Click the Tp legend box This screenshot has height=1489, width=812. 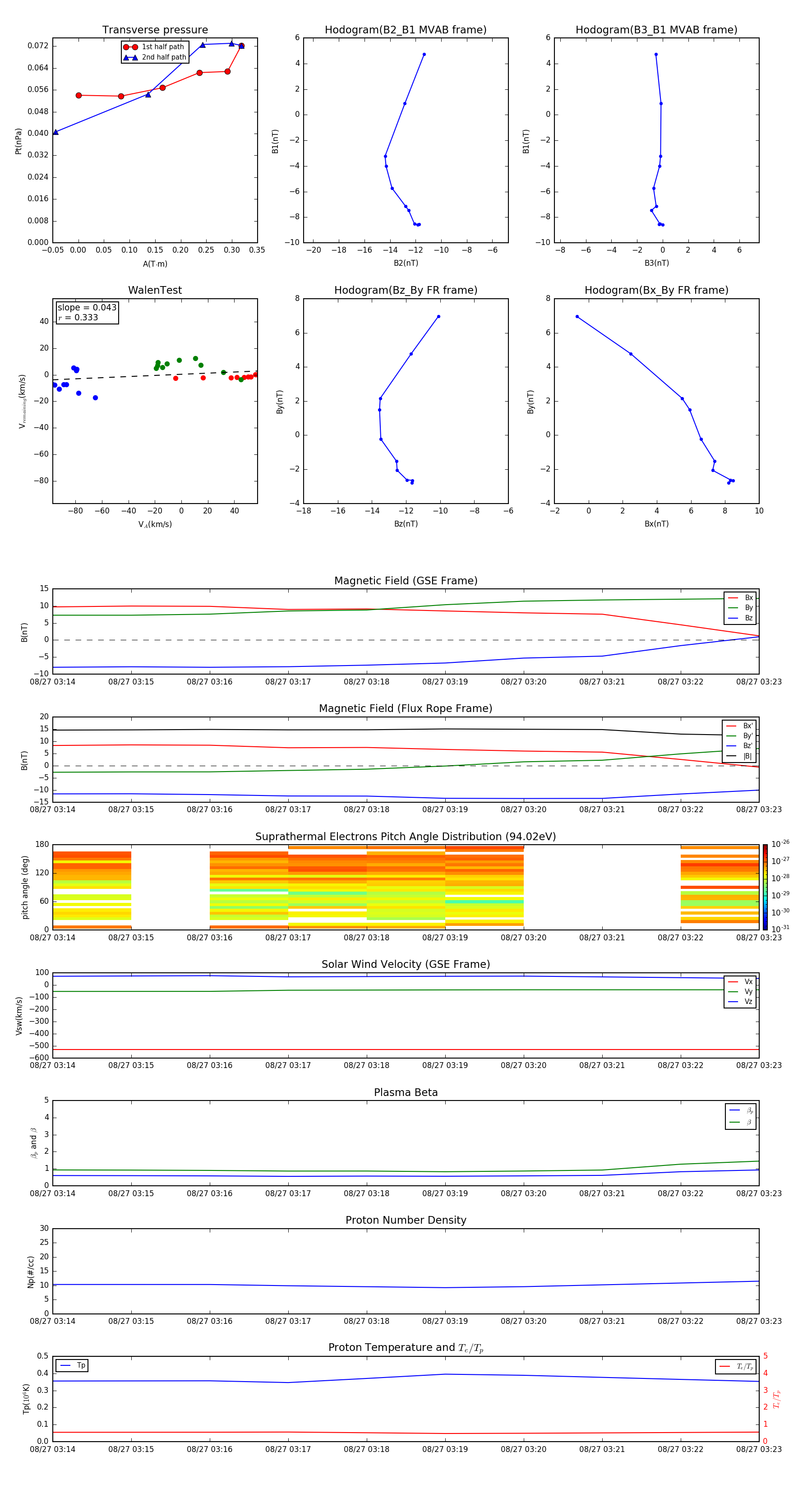pyautogui.click(x=72, y=1365)
